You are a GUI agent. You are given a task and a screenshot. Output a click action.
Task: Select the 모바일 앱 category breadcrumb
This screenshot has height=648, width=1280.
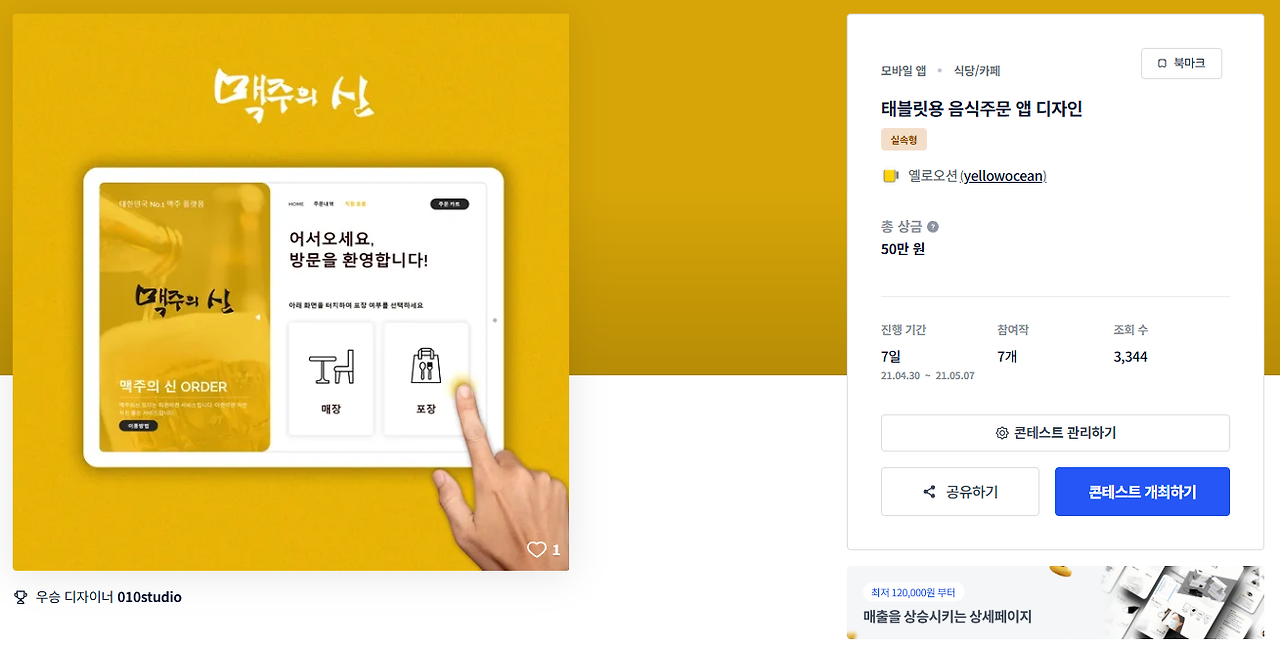coord(903,71)
